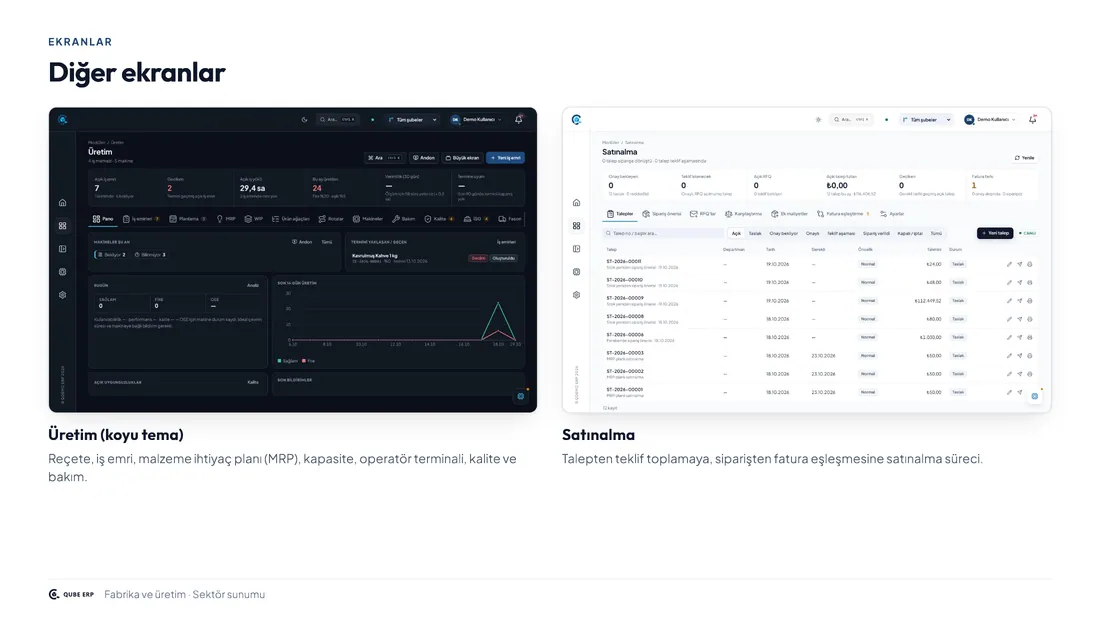Image resolution: width=1100 pixels, height=619 pixels.
Task: Click the Kavrulmuş Kahve 1 kg entry
Action: coord(375,255)
